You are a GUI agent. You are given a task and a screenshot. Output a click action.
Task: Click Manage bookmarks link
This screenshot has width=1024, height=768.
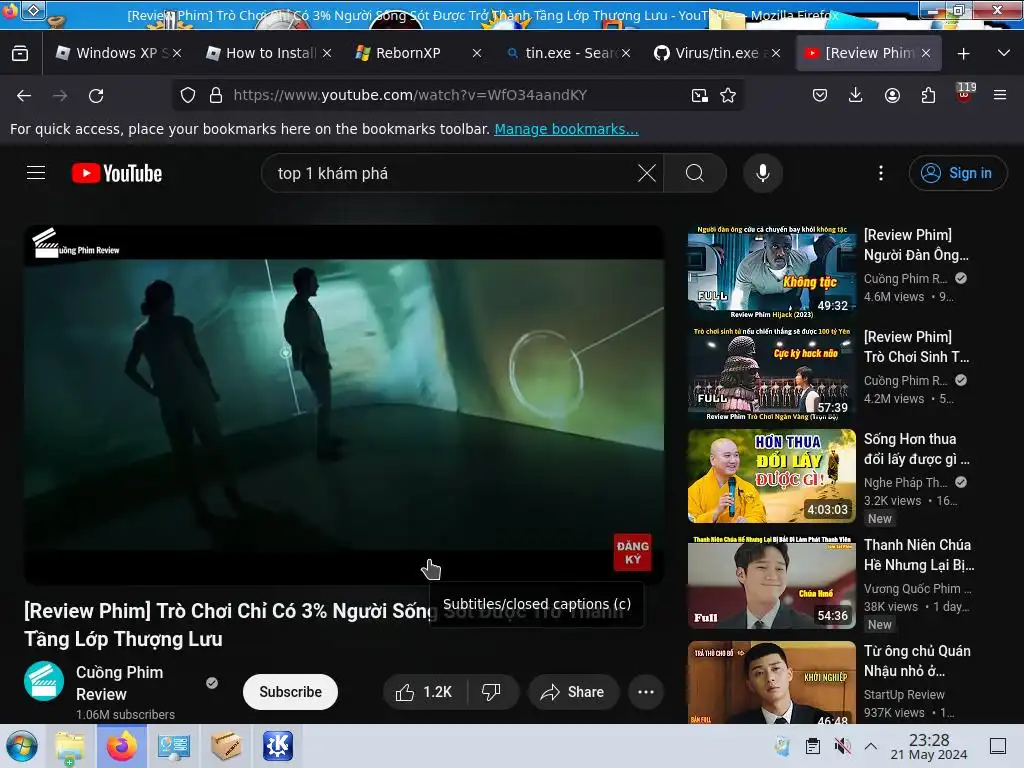[x=566, y=129]
